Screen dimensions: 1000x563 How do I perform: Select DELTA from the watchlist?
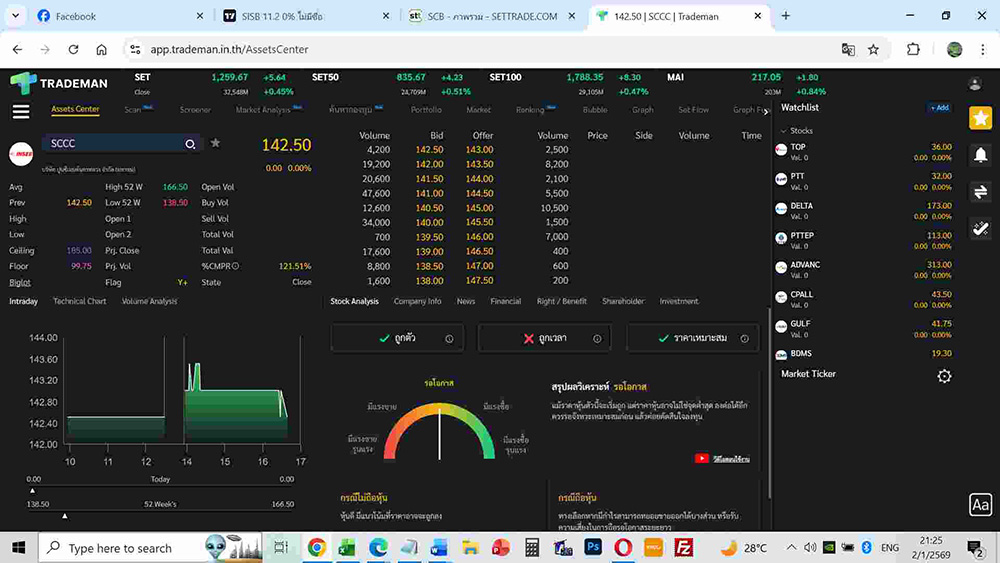click(802, 206)
